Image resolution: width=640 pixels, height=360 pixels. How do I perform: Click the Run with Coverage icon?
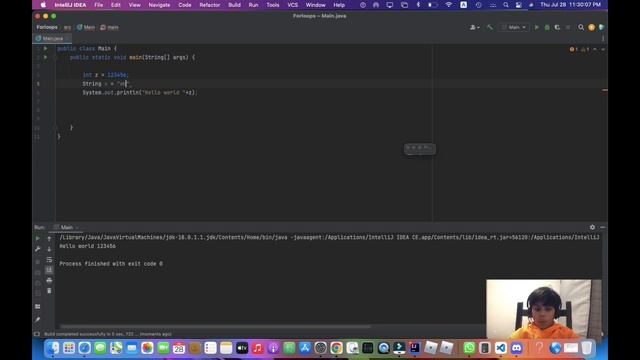pyautogui.click(x=557, y=27)
